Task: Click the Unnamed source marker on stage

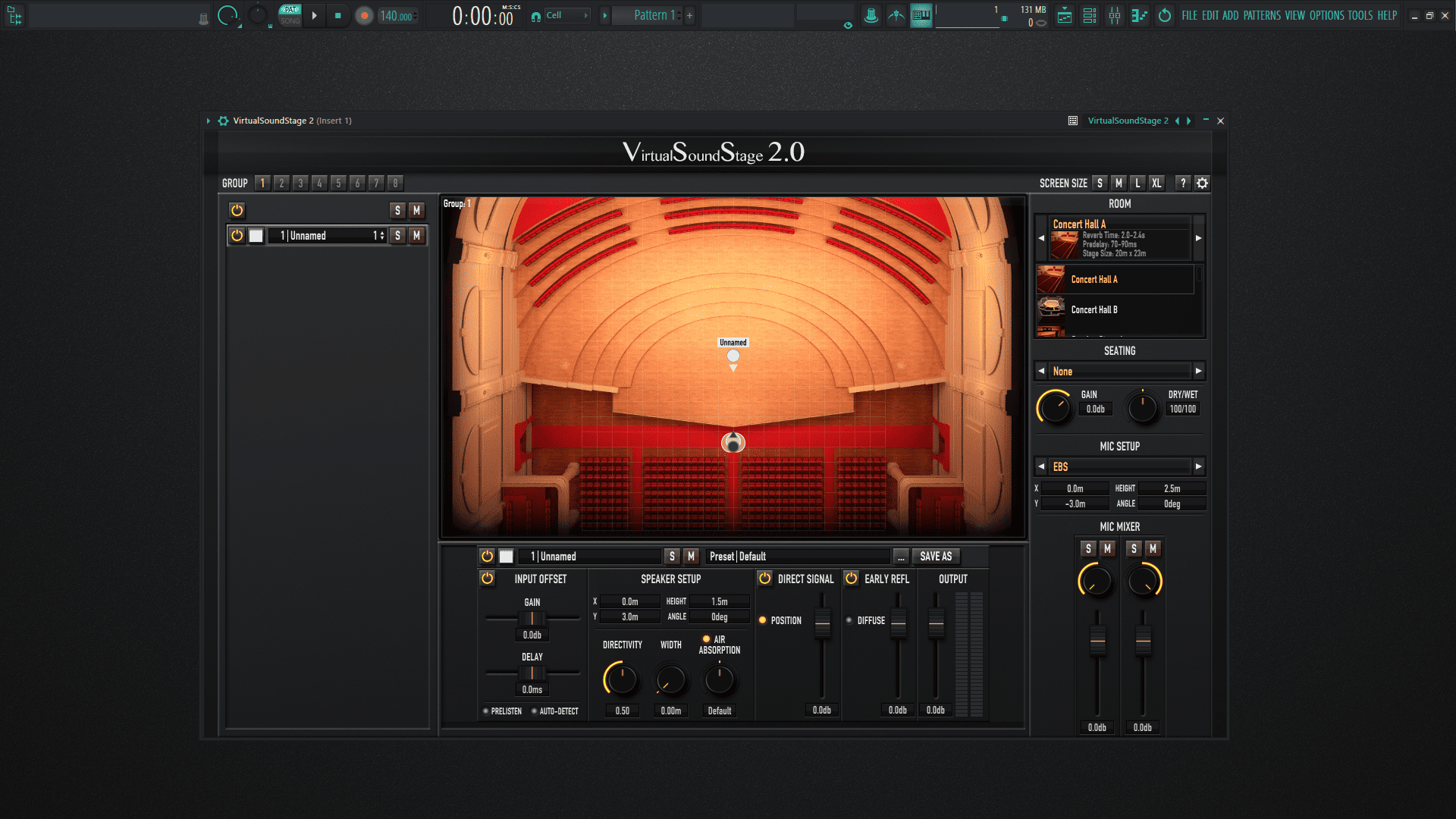Action: [733, 356]
